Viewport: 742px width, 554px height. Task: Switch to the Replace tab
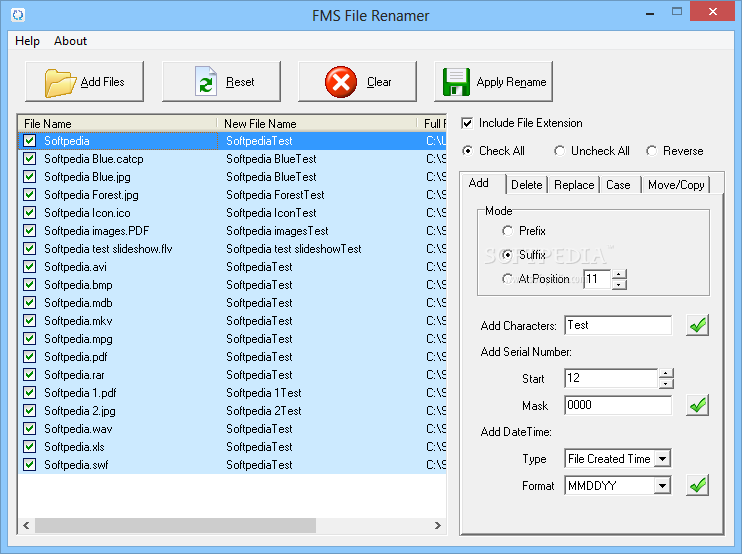pos(574,185)
